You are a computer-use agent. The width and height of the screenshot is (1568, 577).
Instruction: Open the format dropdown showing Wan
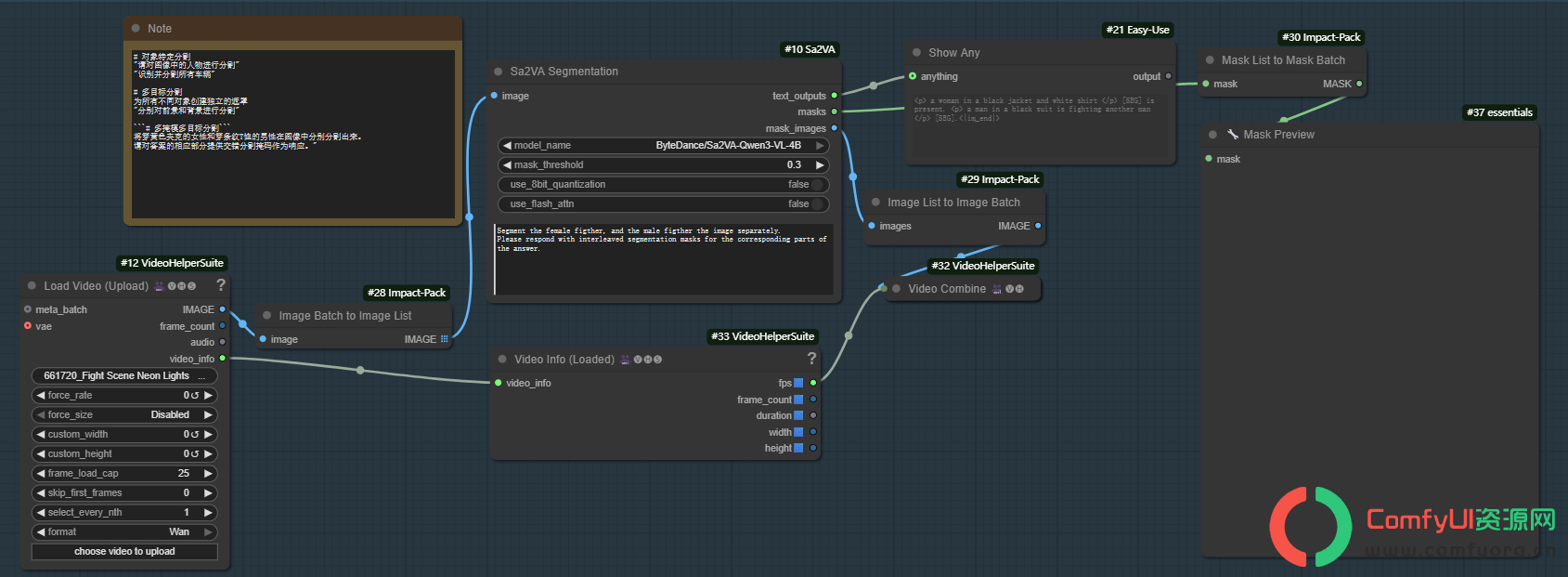[124, 532]
